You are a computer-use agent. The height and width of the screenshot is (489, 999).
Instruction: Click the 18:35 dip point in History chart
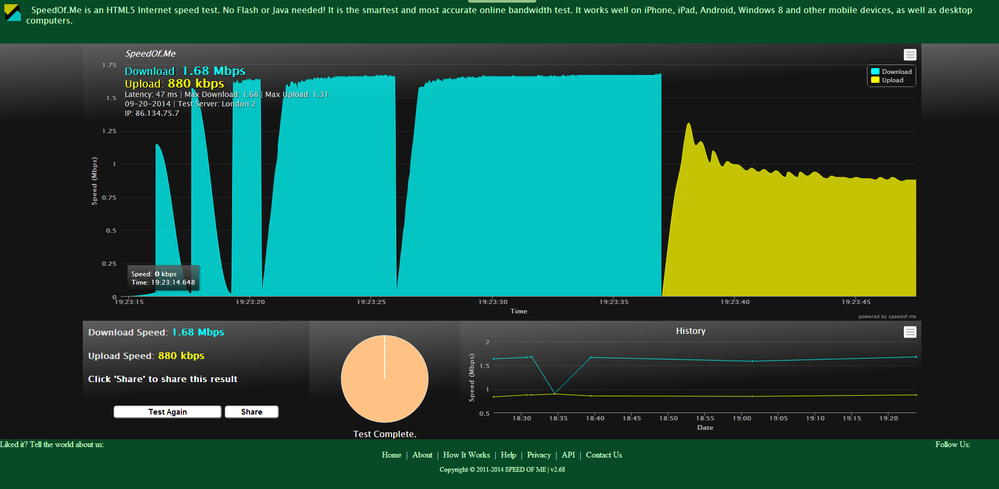click(554, 393)
